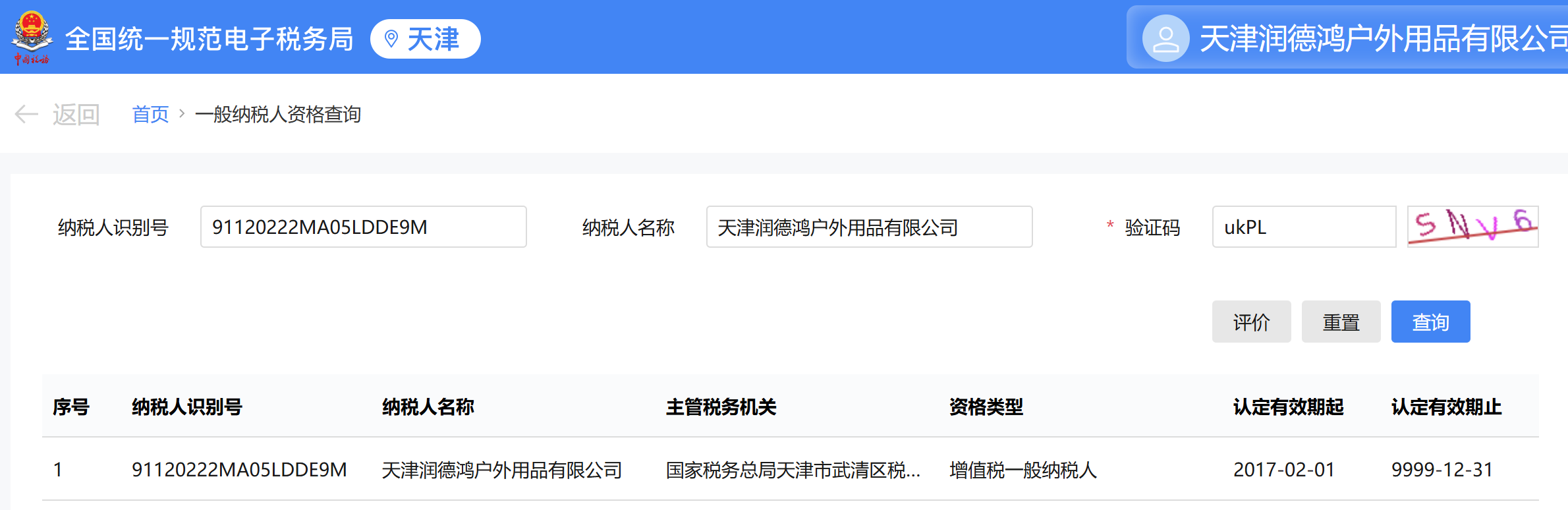Click the back arrow icon
Viewport: 1568px width, 510px height.
26,114
